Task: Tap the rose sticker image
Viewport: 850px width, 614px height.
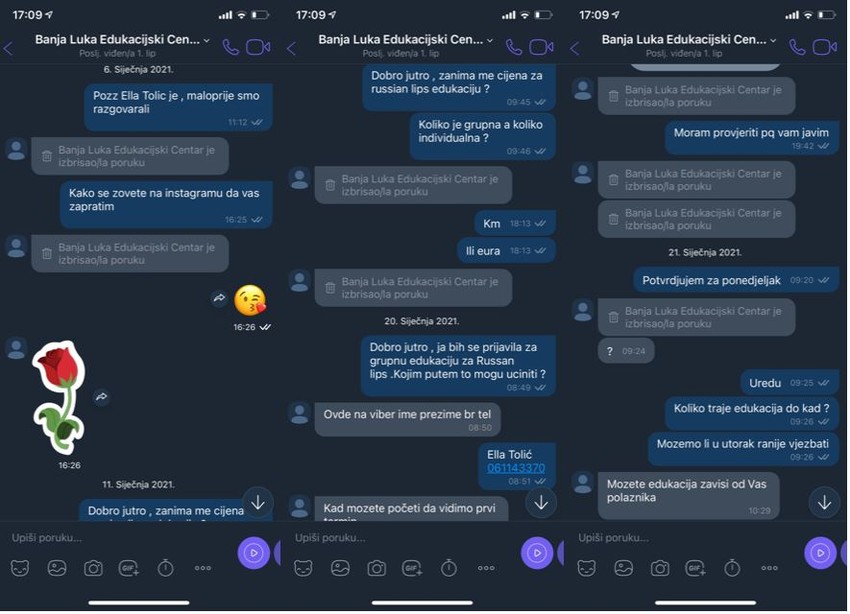Action: [60, 397]
